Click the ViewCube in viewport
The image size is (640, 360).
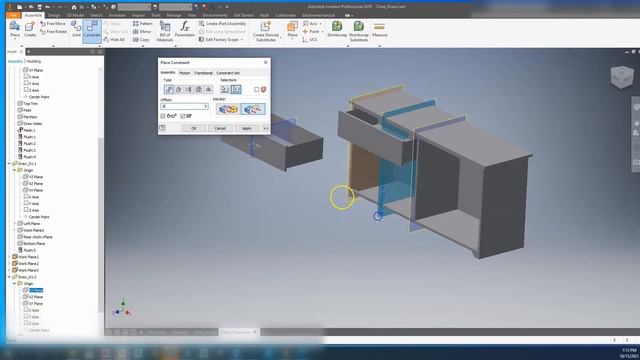point(622,77)
